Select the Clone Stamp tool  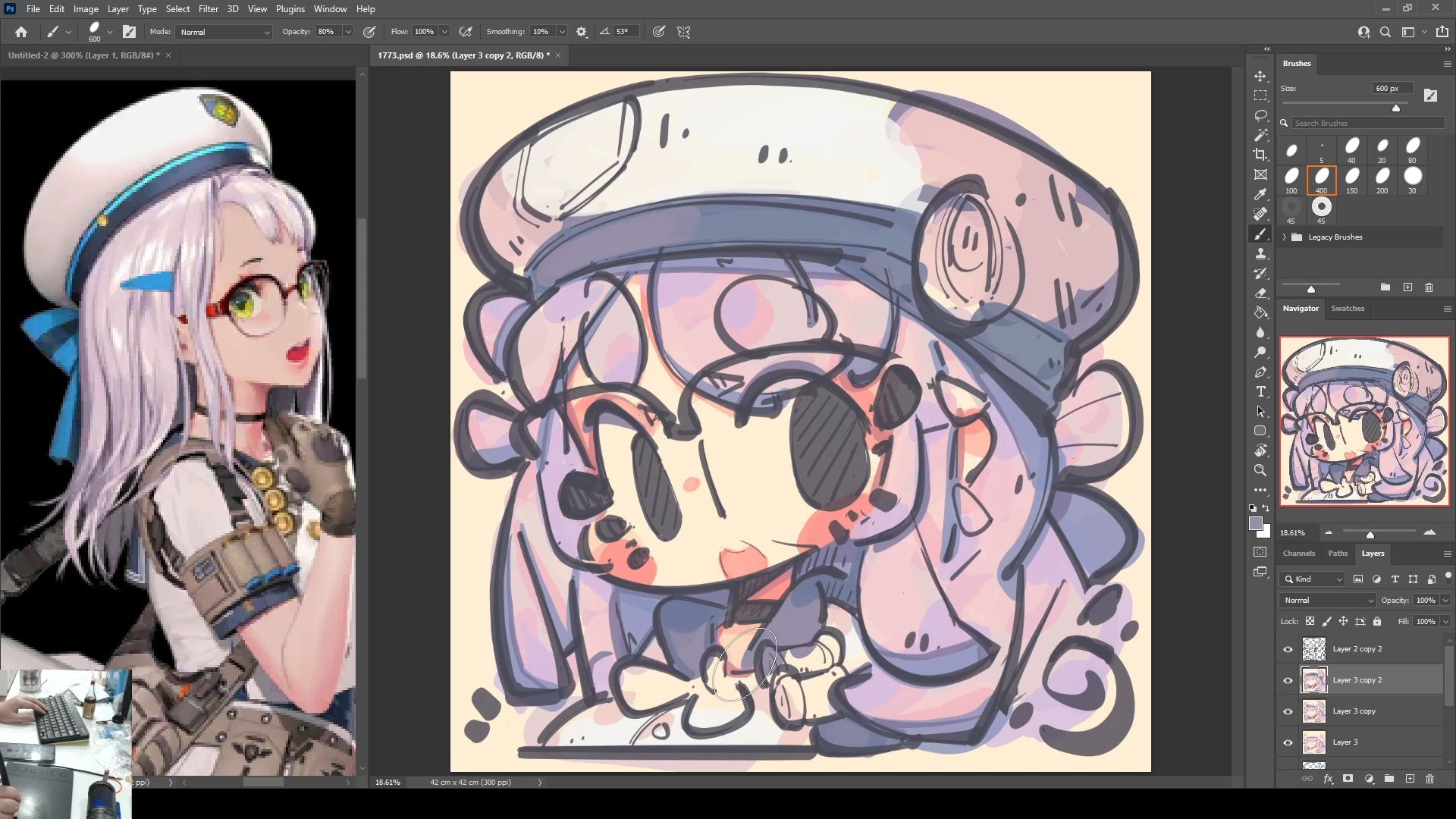tap(1260, 254)
